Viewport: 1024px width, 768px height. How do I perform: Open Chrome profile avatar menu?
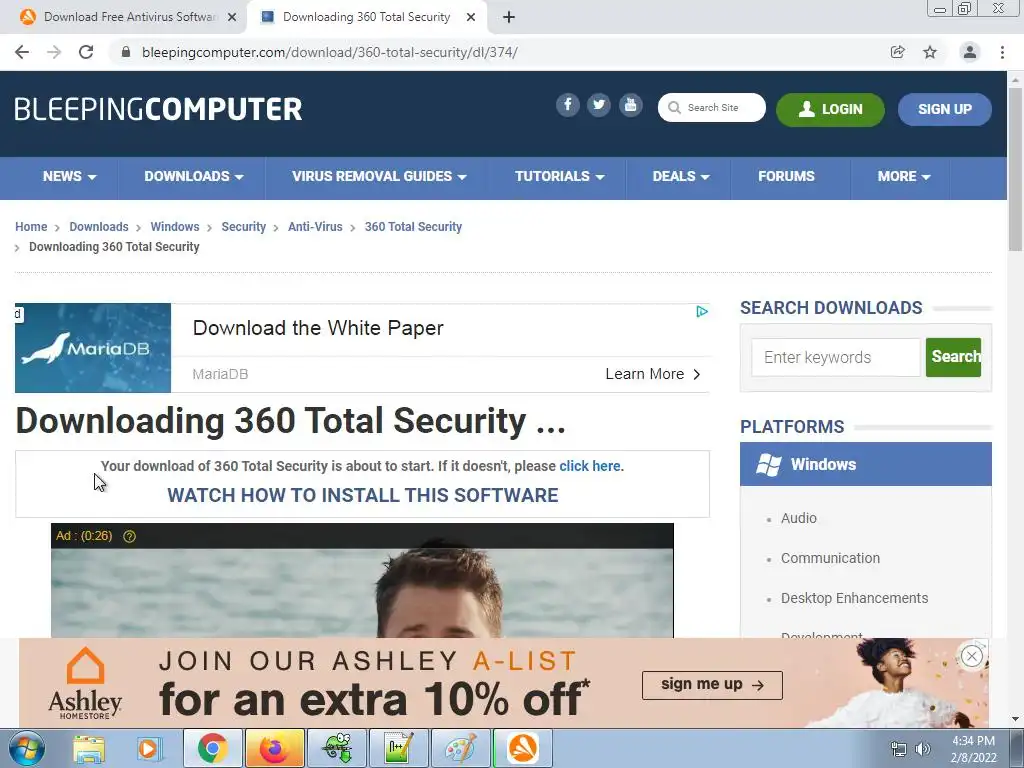970,52
